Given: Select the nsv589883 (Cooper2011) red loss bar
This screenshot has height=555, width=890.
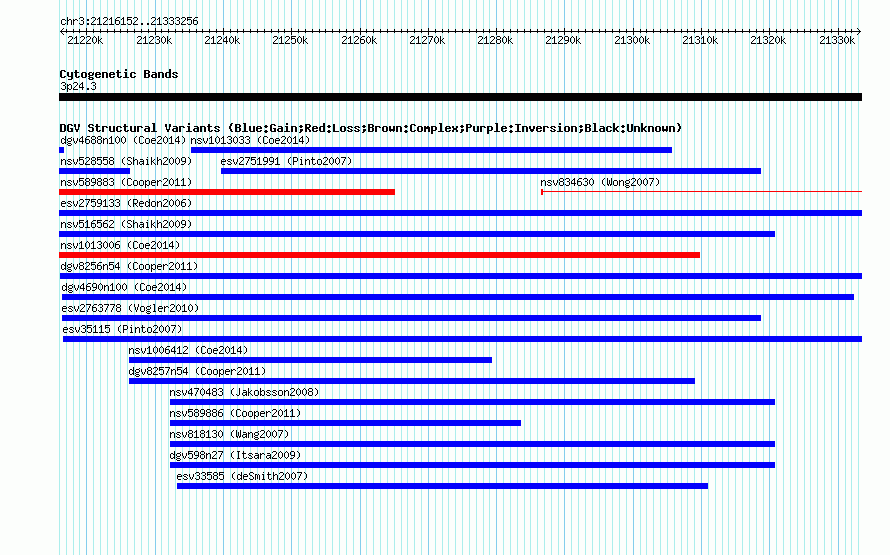Looking at the screenshot, I should click(x=227, y=192).
